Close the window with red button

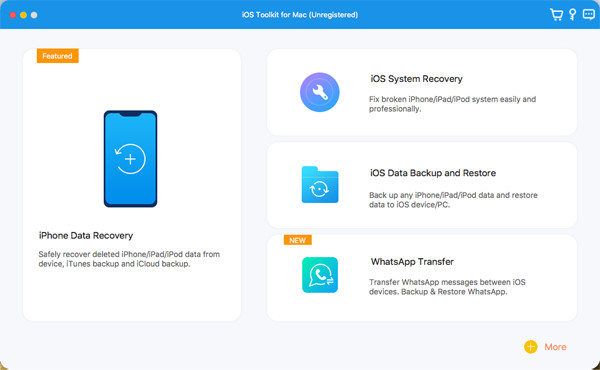click(x=13, y=15)
